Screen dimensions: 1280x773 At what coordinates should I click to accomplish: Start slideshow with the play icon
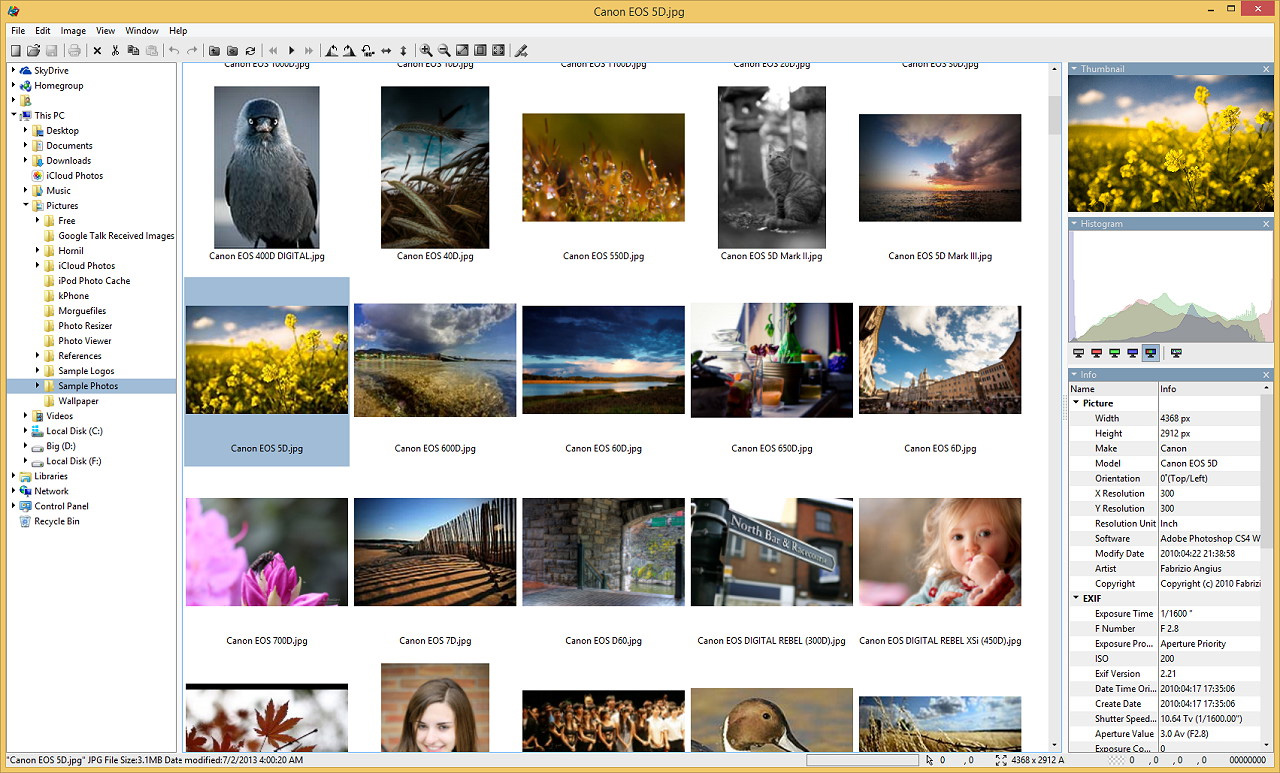(291, 51)
